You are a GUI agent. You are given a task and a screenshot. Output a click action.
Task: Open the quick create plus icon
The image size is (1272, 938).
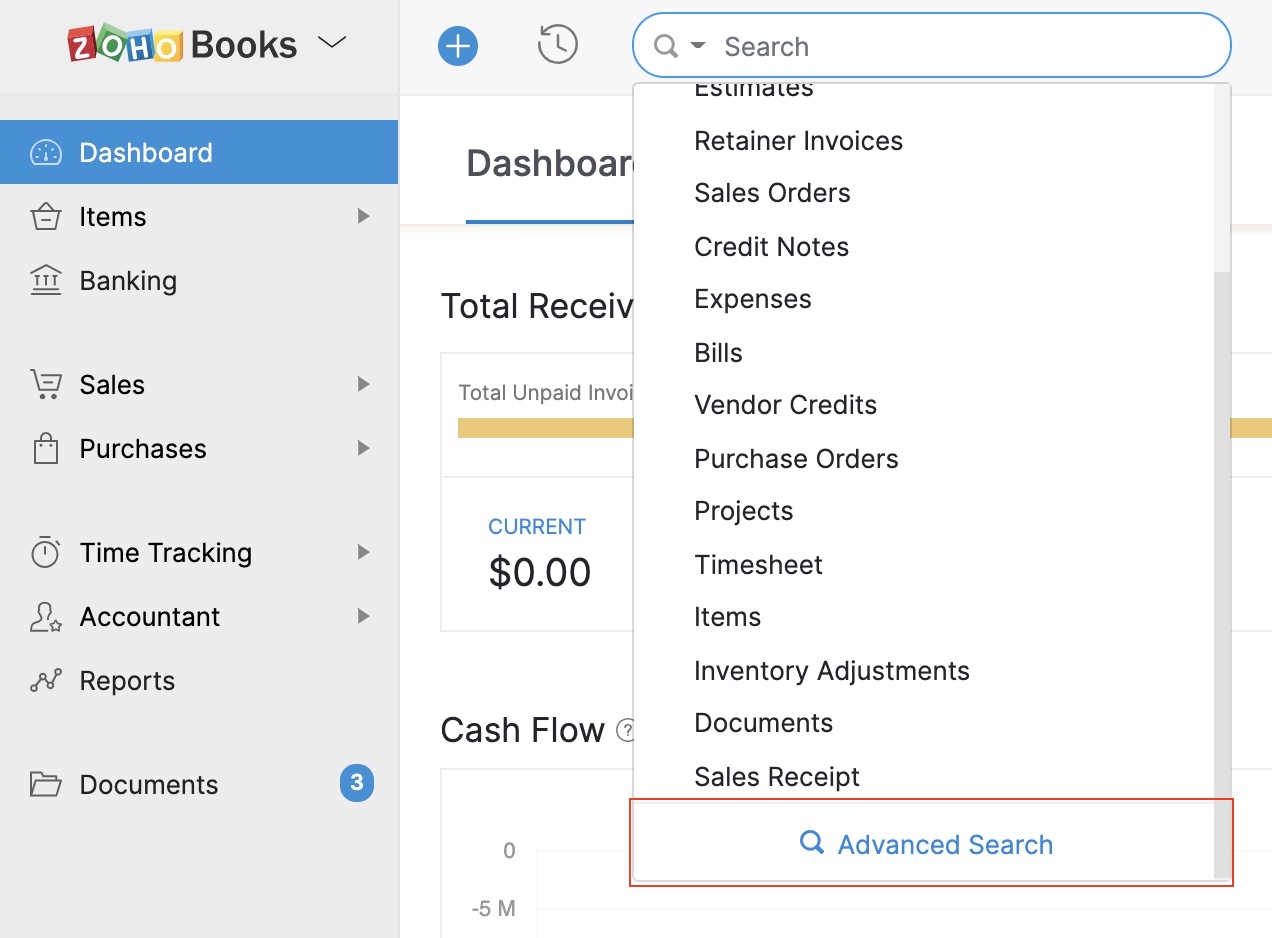point(457,45)
